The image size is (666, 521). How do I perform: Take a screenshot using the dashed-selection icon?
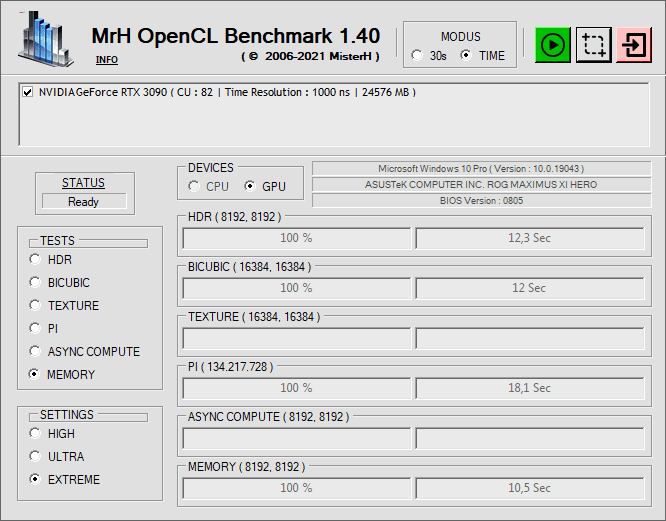(x=593, y=45)
